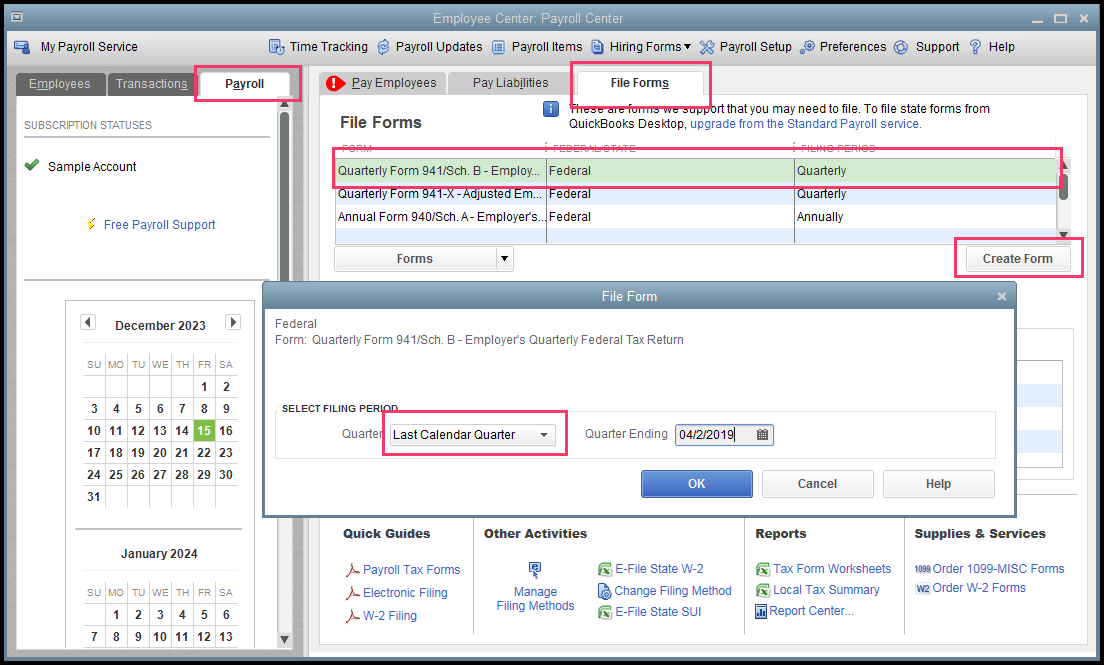Switch to the Employees tab
Viewport: 1104px width, 665px height.
coord(60,84)
